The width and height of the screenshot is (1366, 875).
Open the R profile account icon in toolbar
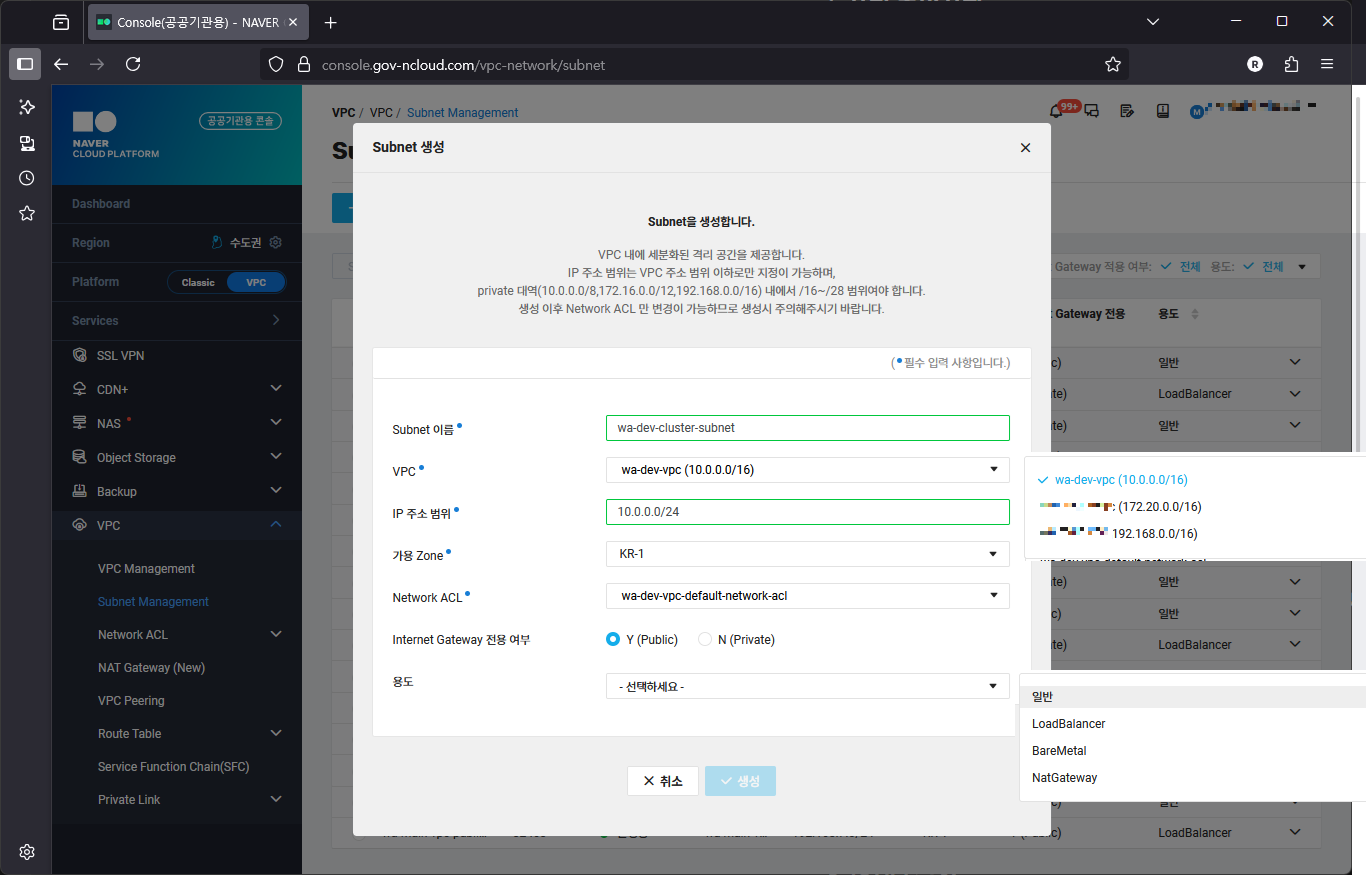1255,64
